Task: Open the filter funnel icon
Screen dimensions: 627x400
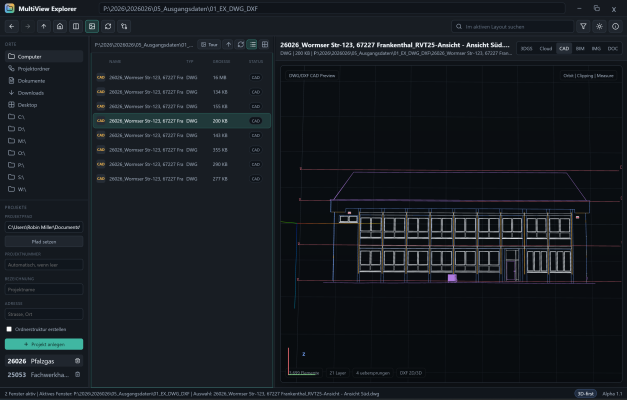Action: (583, 26)
